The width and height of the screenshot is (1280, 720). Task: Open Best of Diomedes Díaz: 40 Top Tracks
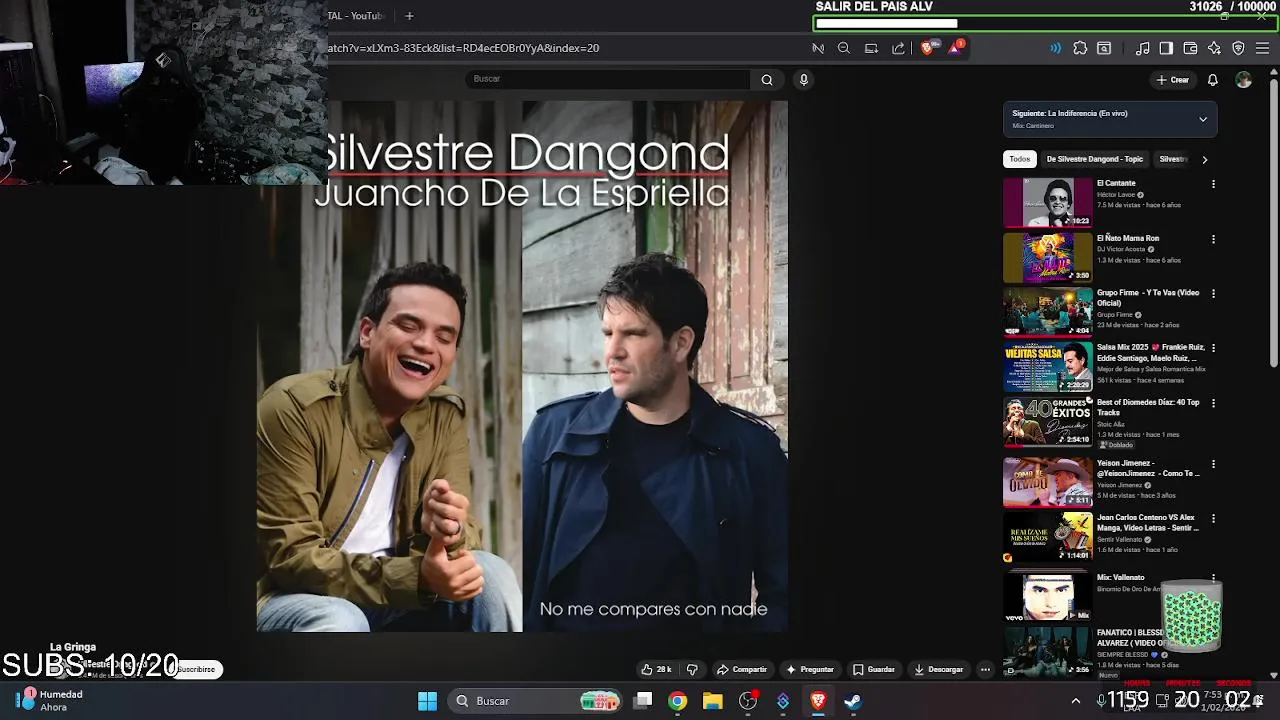1148,407
